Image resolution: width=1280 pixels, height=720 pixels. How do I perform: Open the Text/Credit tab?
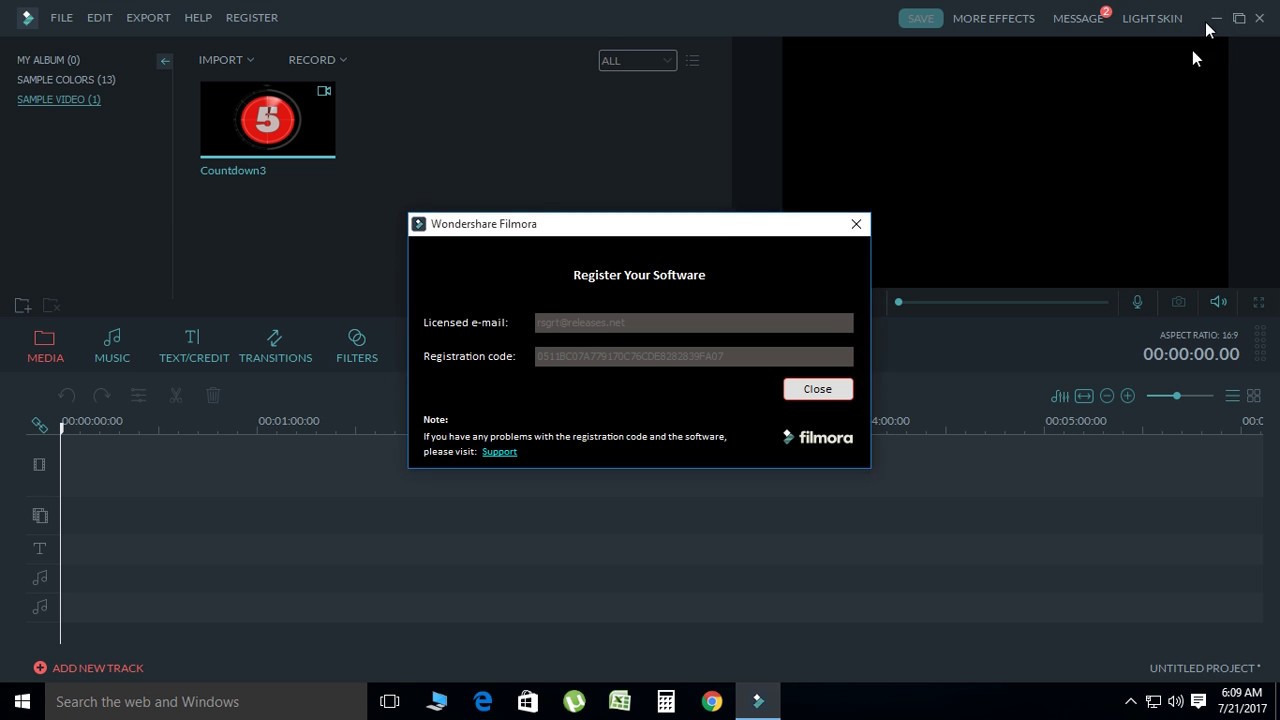pyautogui.click(x=194, y=346)
